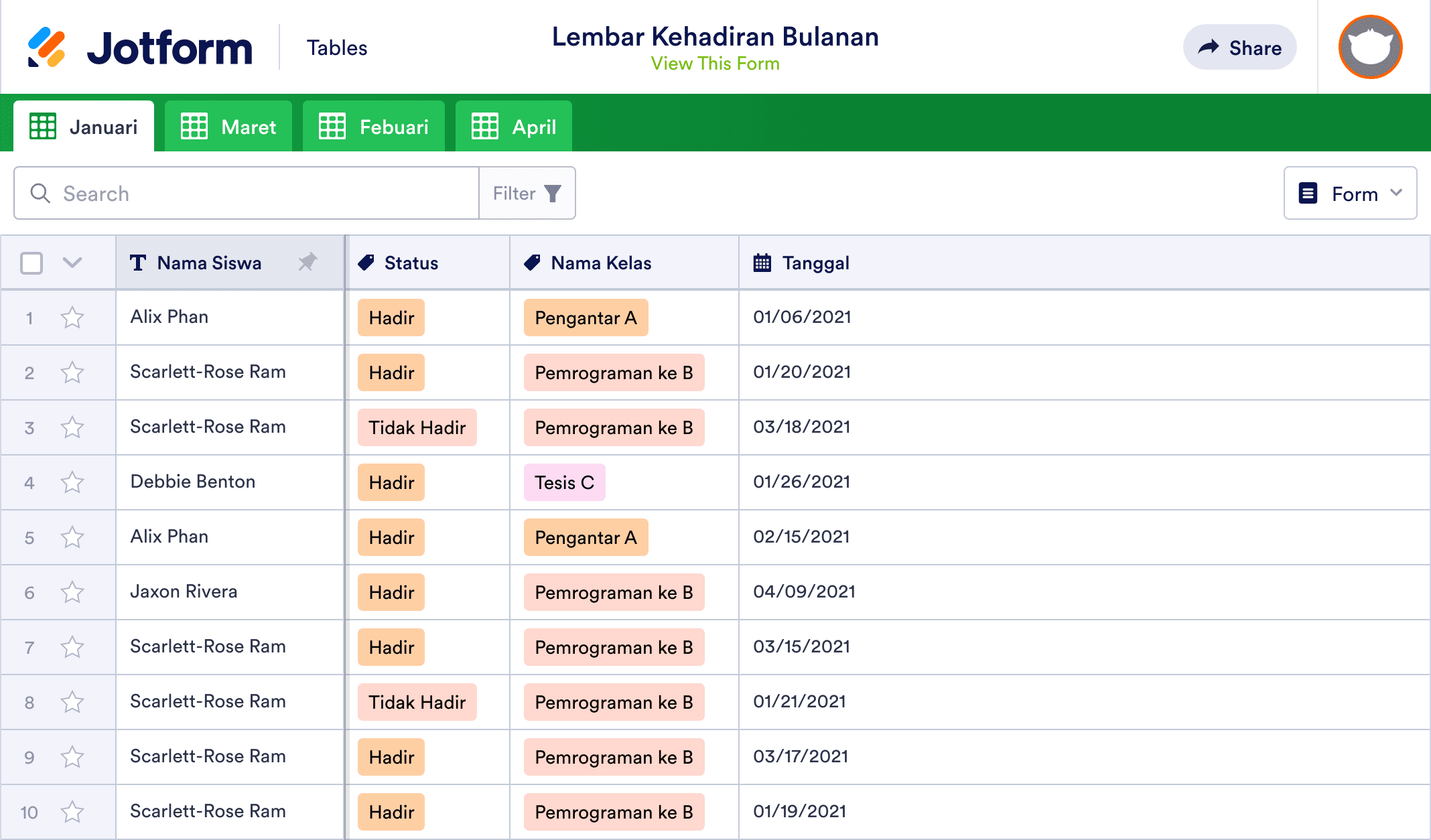
Task: Click the calendar icon on the Tanggal column
Action: (x=762, y=263)
